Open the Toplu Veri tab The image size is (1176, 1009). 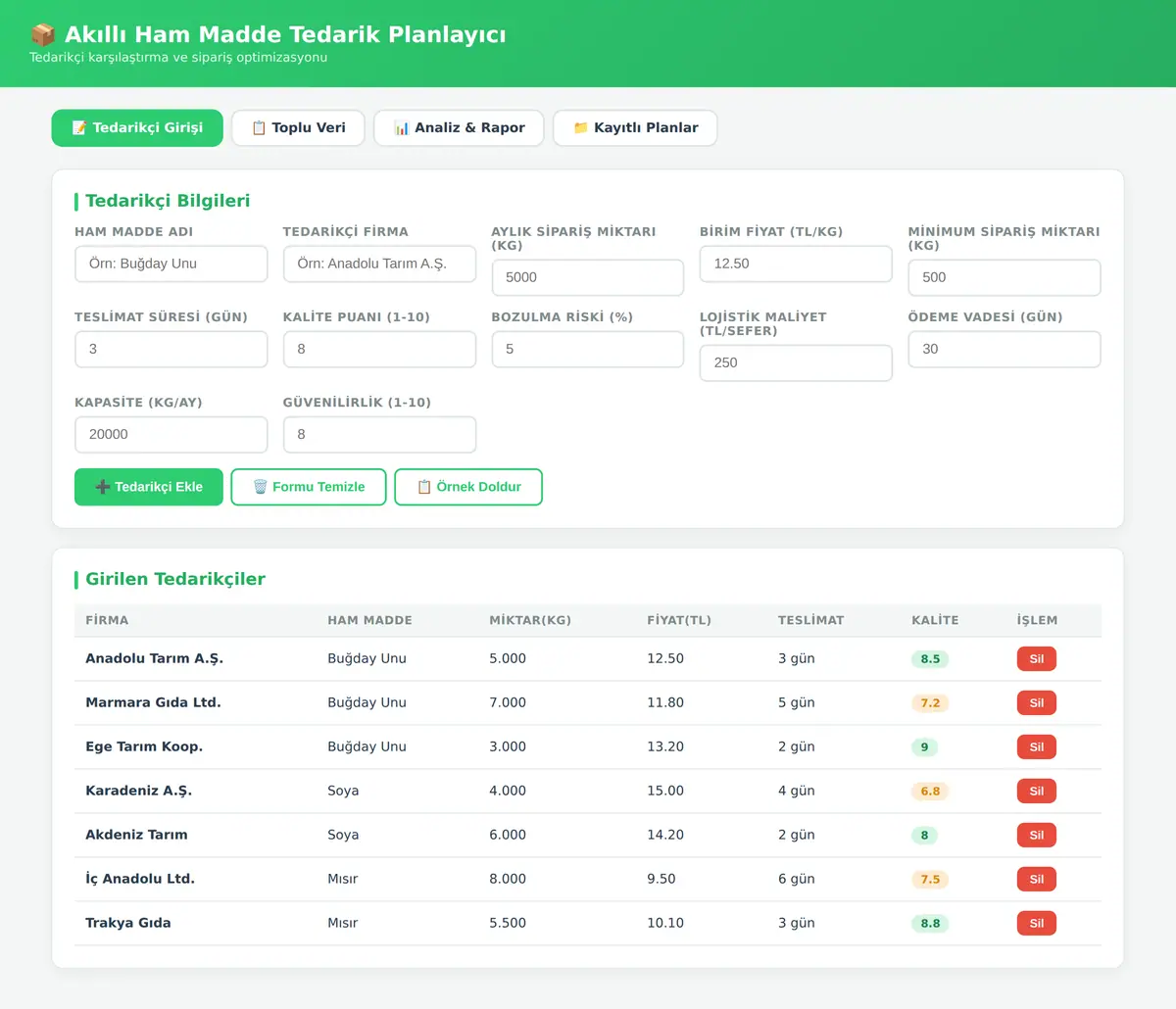pos(298,128)
